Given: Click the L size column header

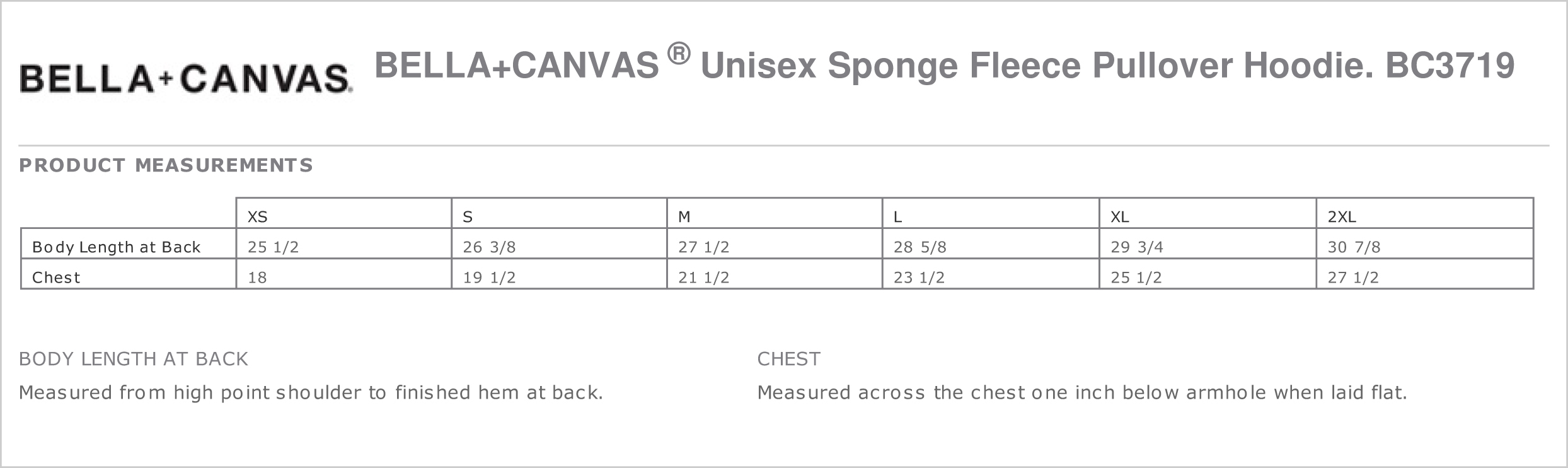Looking at the screenshot, I should [x=991, y=213].
